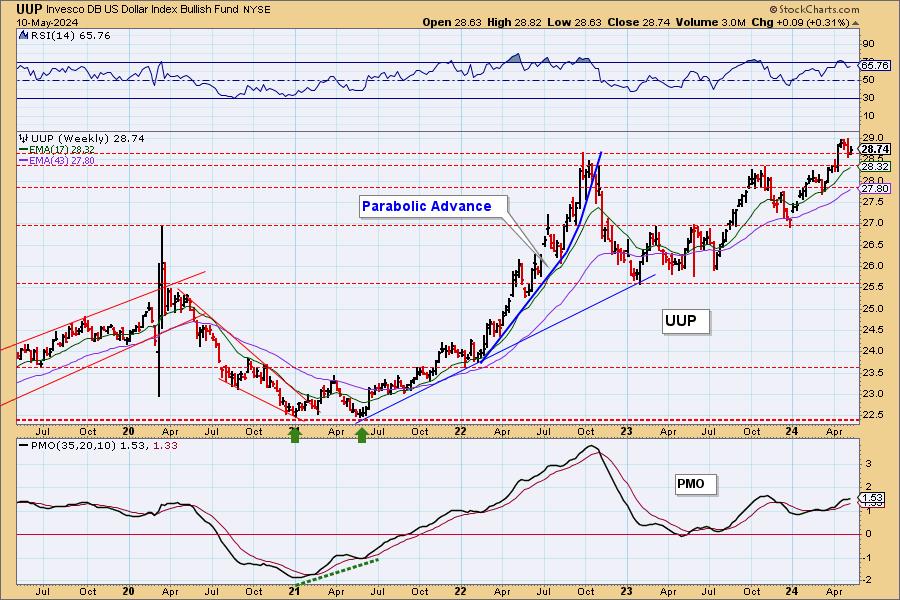Click the High 28.82 value
This screenshot has width=900, height=600.
(x=514, y=22)
